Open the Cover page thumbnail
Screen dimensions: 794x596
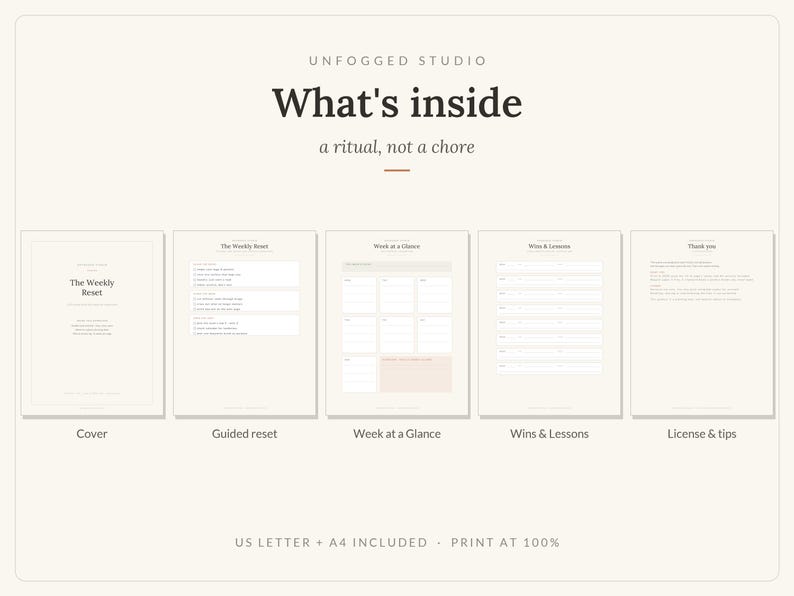tap(92, 323)
